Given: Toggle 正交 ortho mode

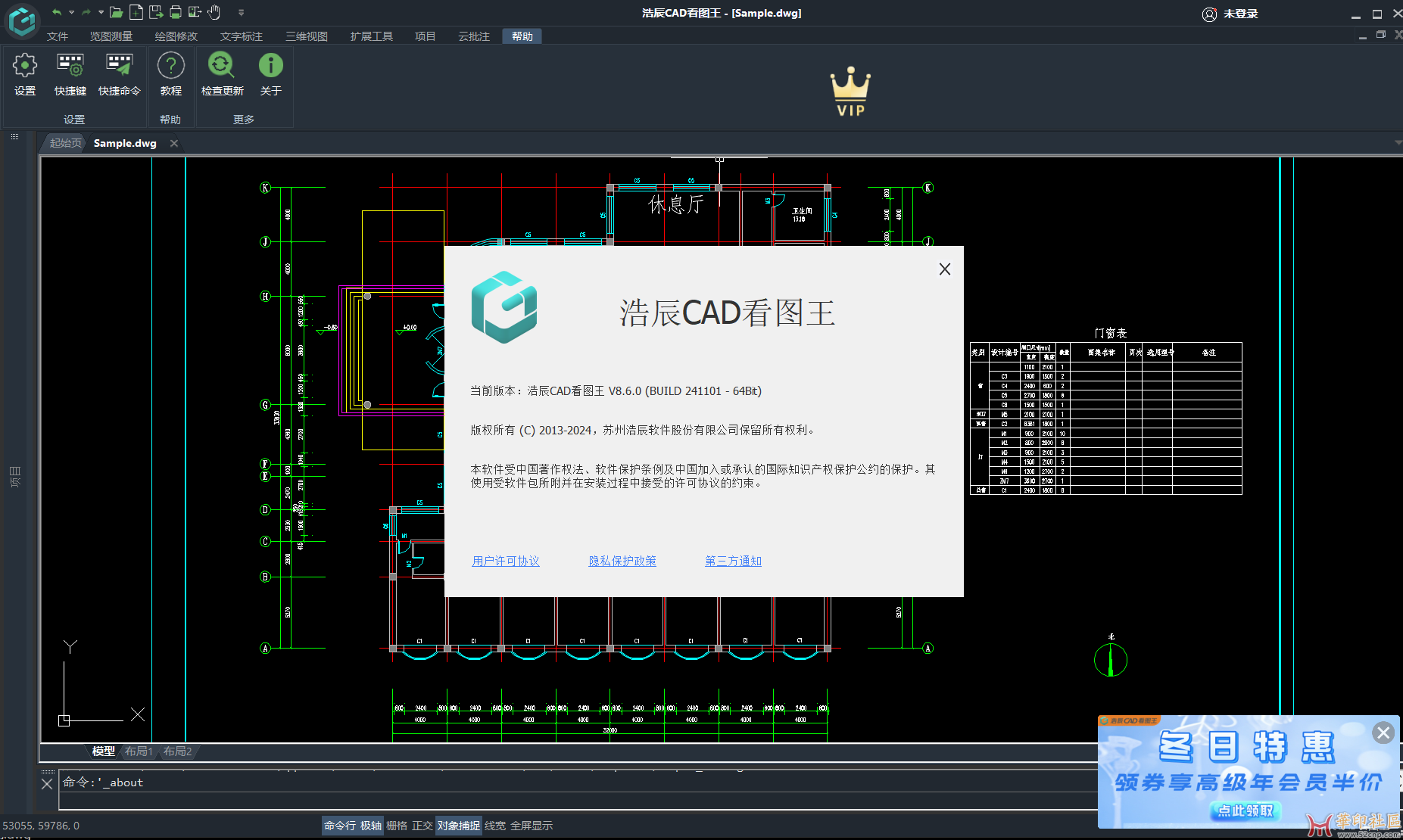Looking at the screenshot, I should click(x=422, y=826).
